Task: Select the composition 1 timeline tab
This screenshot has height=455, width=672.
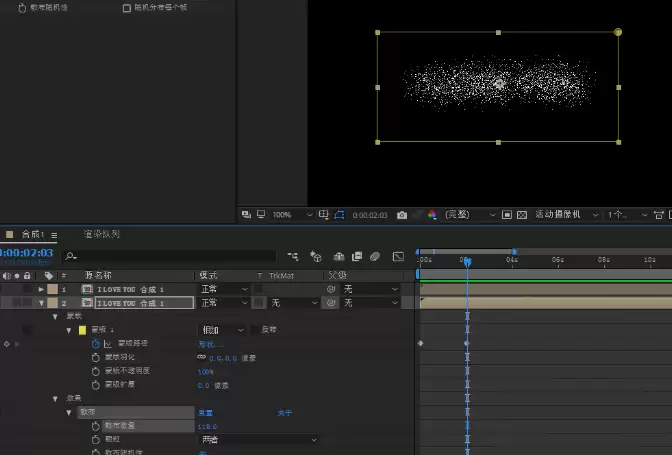Action: (x=33, y=234)
